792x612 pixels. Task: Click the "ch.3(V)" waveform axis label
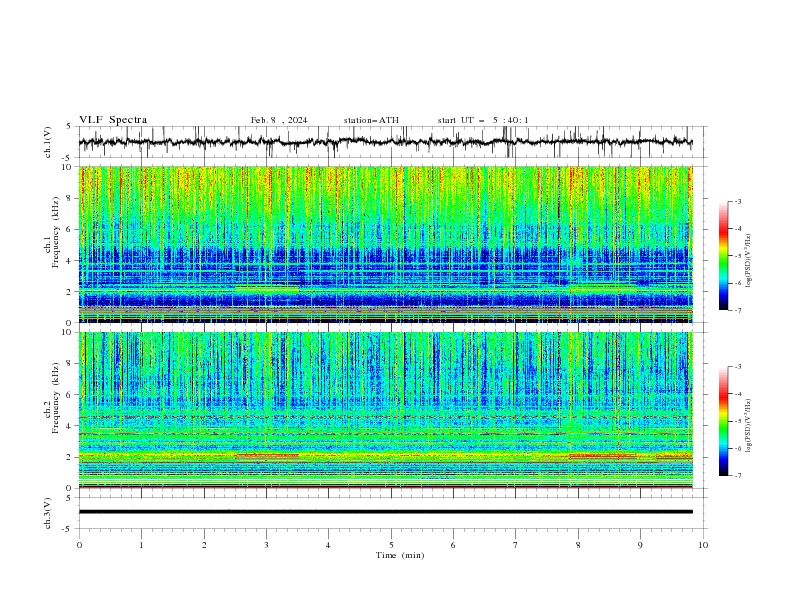pos(48,513)
